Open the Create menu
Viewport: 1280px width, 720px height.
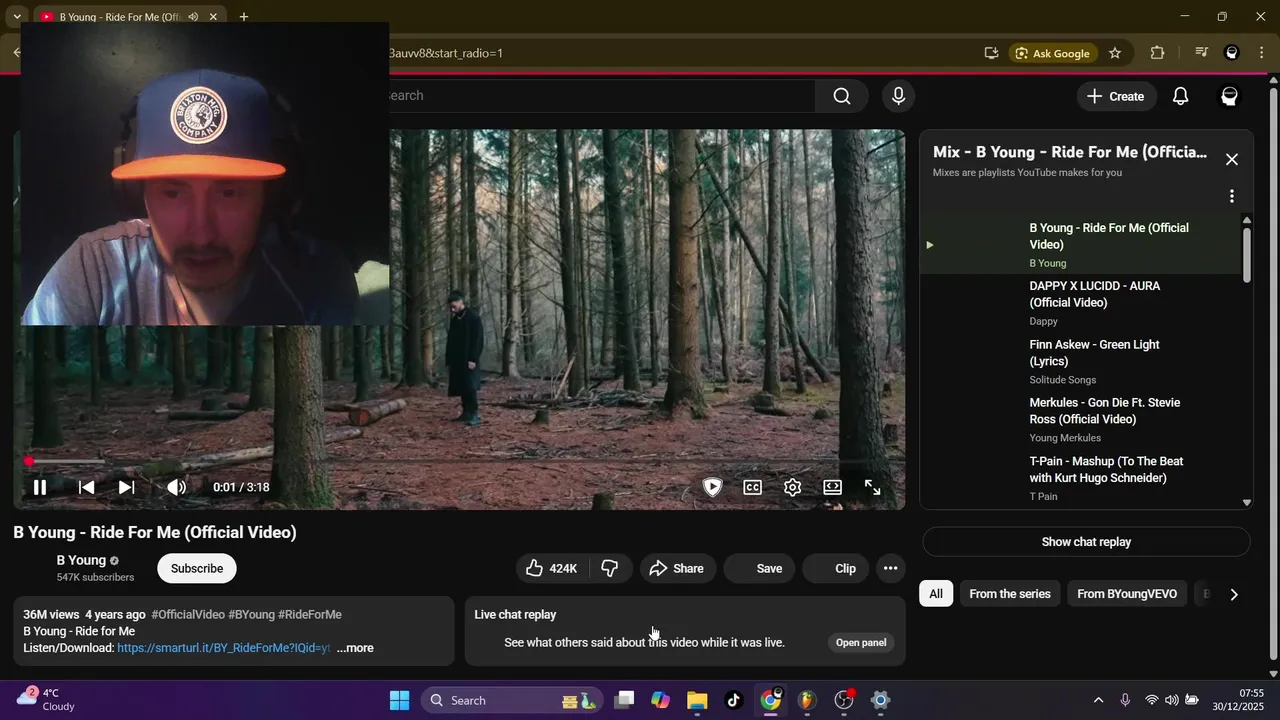[1116, 96]
